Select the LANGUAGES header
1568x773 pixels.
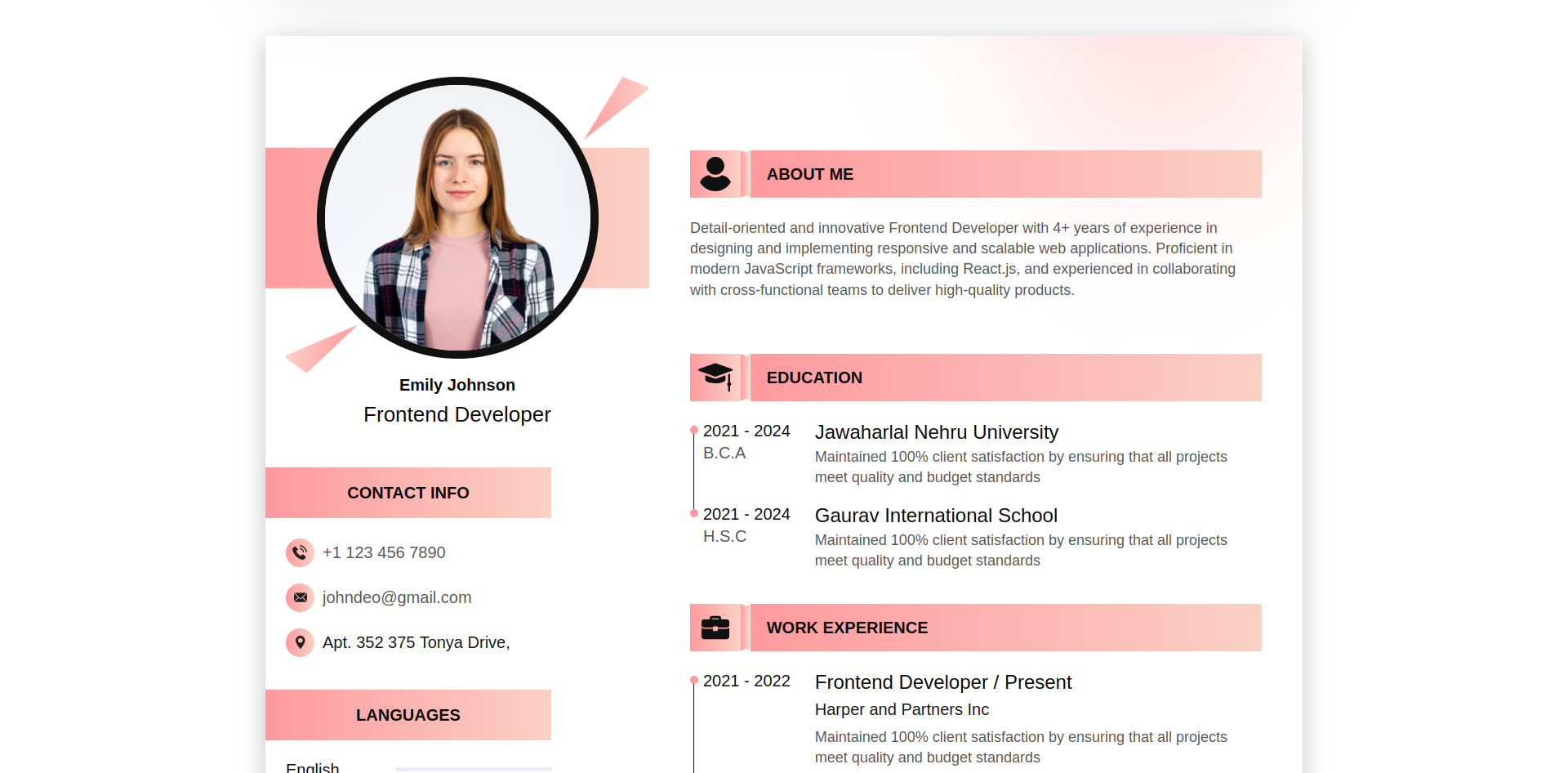[408, 715]
